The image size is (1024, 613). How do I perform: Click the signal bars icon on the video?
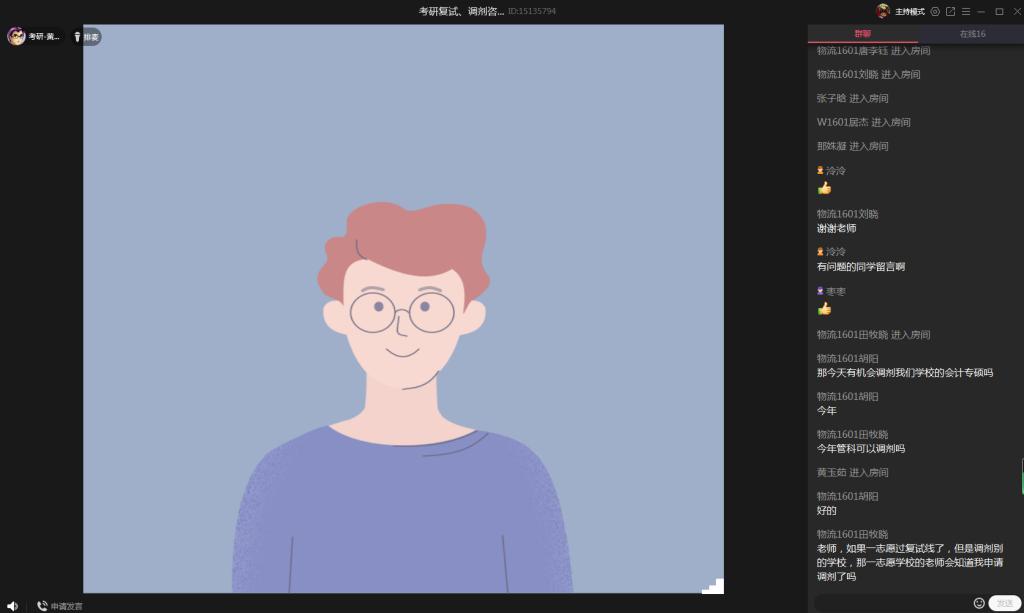(x=712, y=586)
